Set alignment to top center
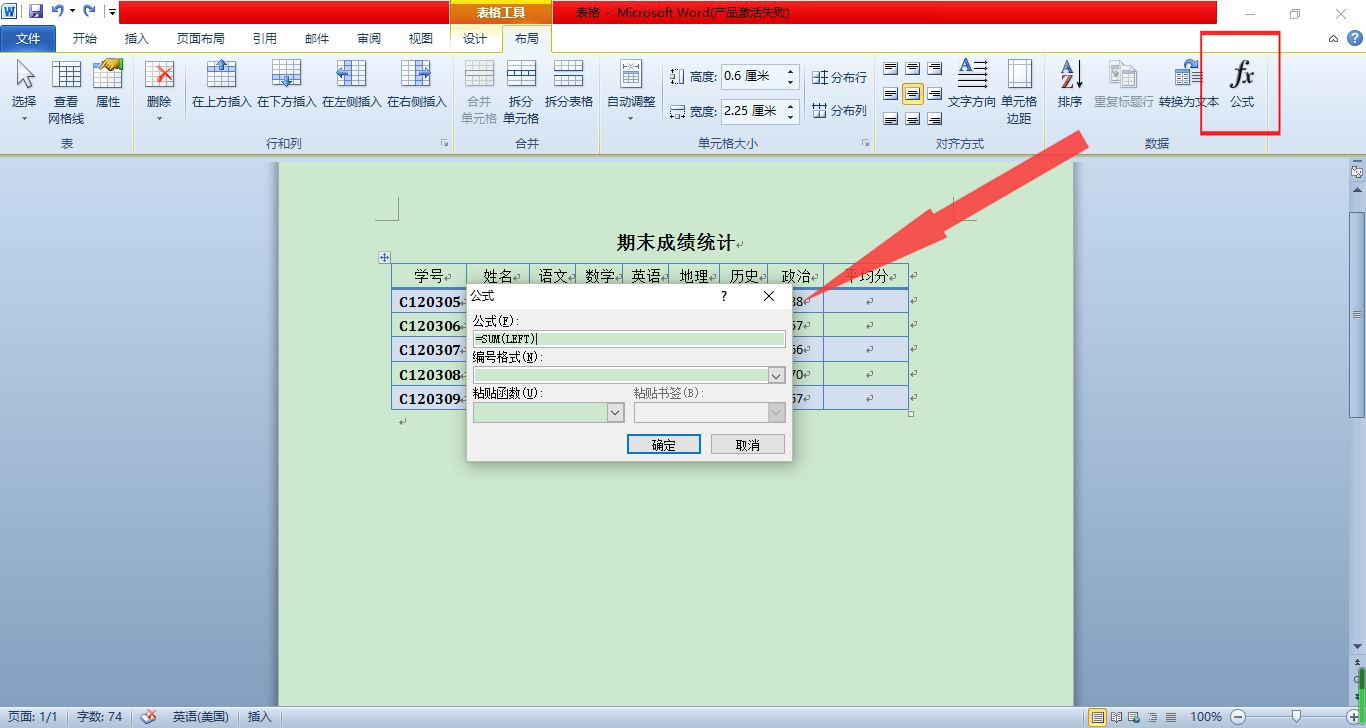Screen dimensions: 1366x728 (x=912, y=68)
